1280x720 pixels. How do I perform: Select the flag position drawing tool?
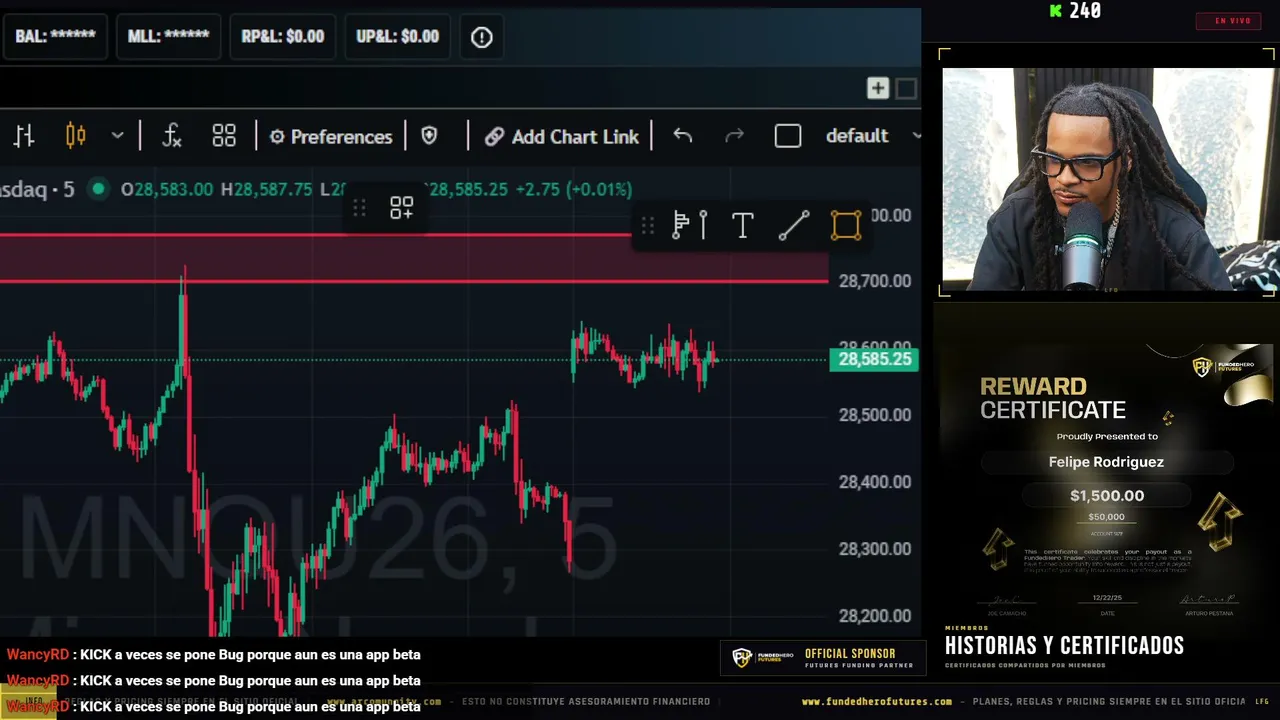[690, 225]
